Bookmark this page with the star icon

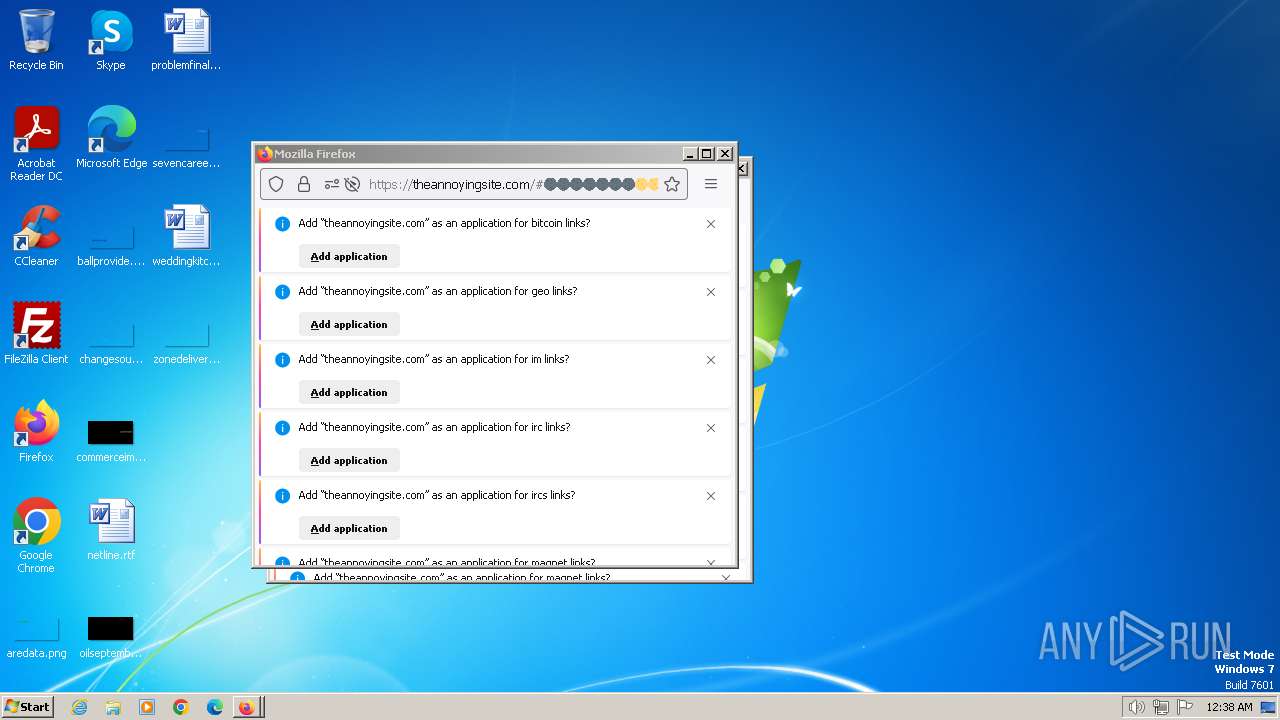[672, 184]
